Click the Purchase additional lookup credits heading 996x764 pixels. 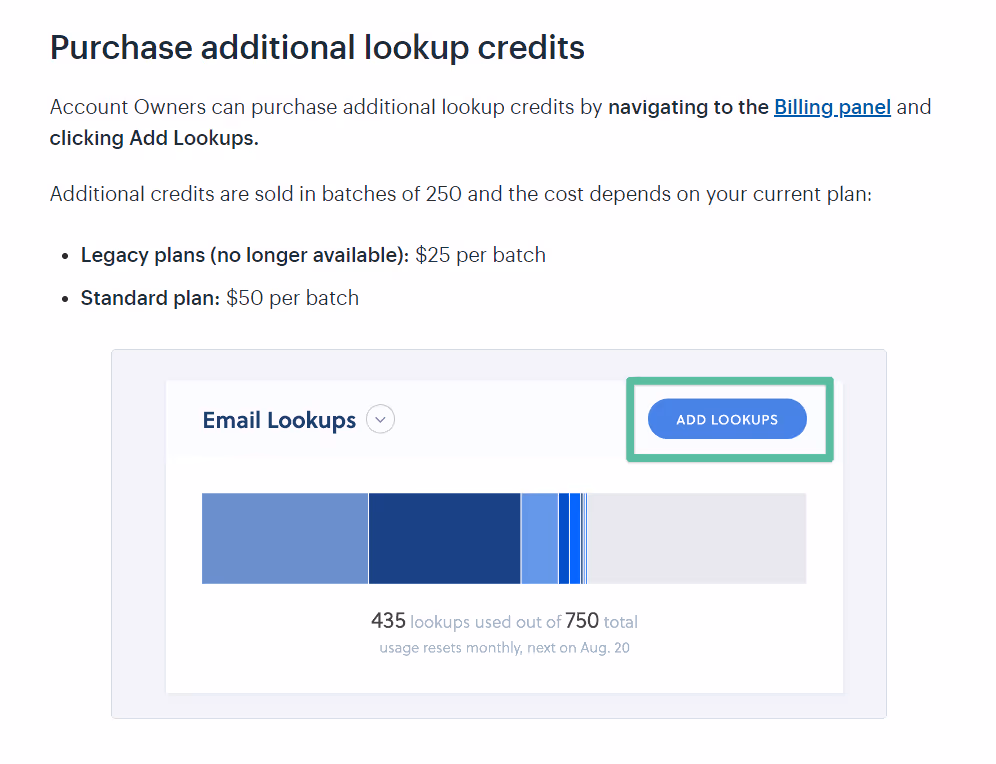[x=316, y=46]
